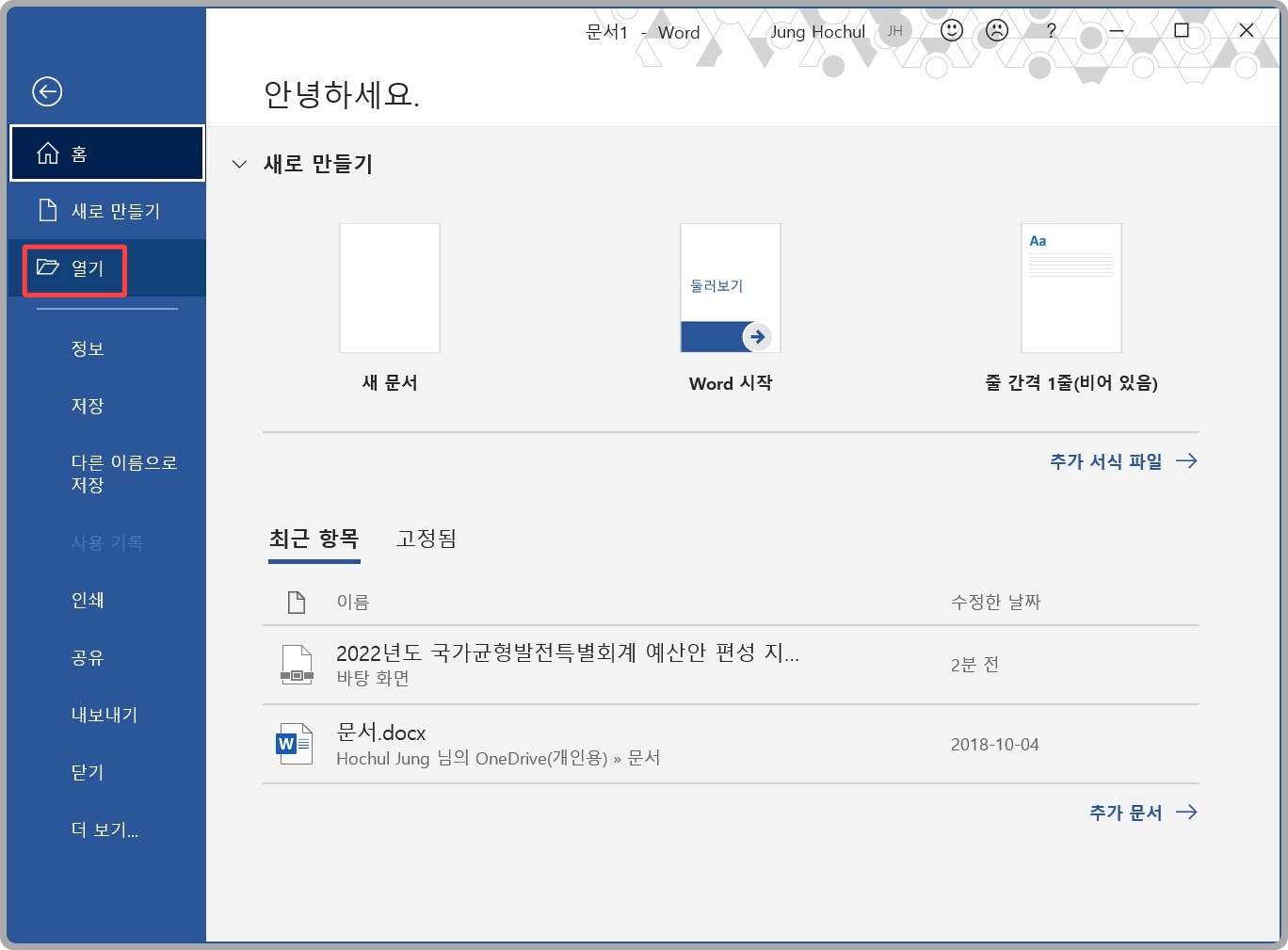
Task: Click 더 보기... in the sidebar
Action: [105, 829]
